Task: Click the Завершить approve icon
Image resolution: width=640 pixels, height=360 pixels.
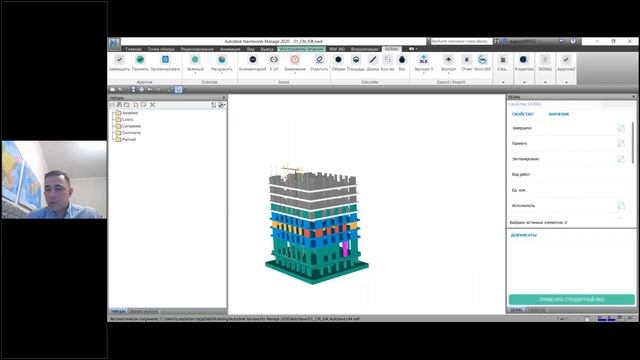Action: coord(119,60)
